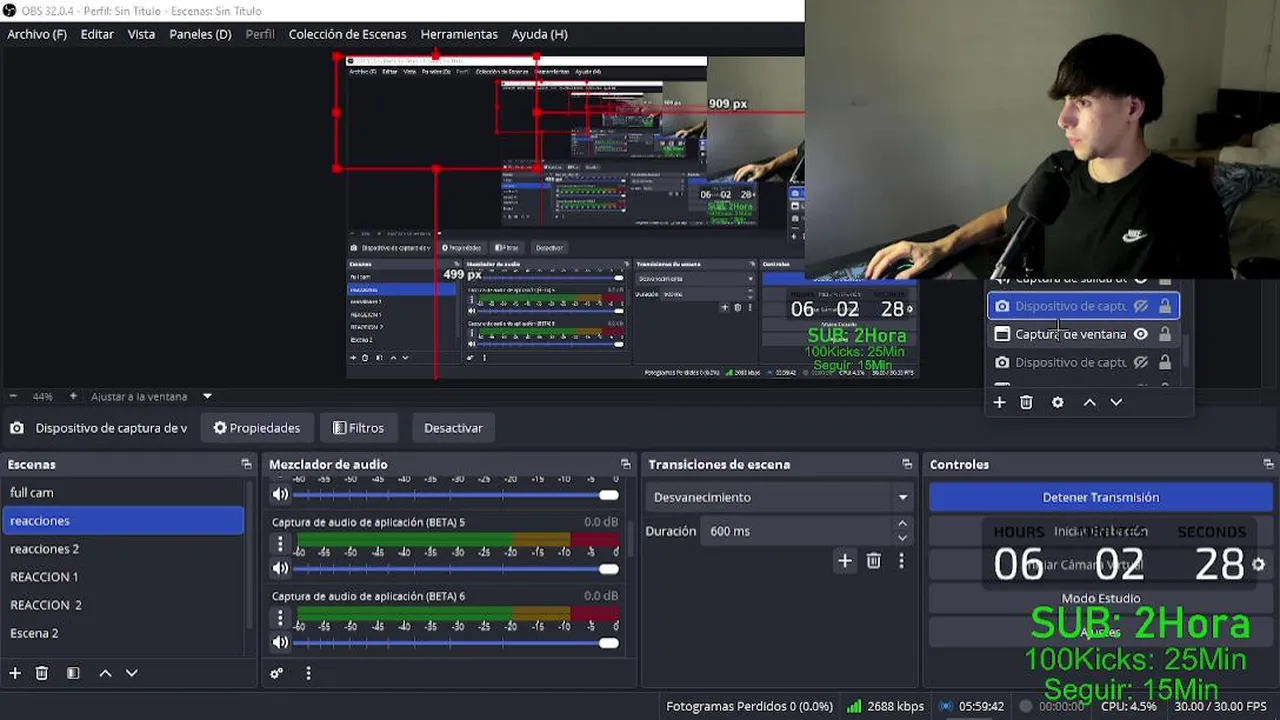Move the source up with the sources up arrow
Screen dimensions: 1280x720
click(x=1090, y=402)
